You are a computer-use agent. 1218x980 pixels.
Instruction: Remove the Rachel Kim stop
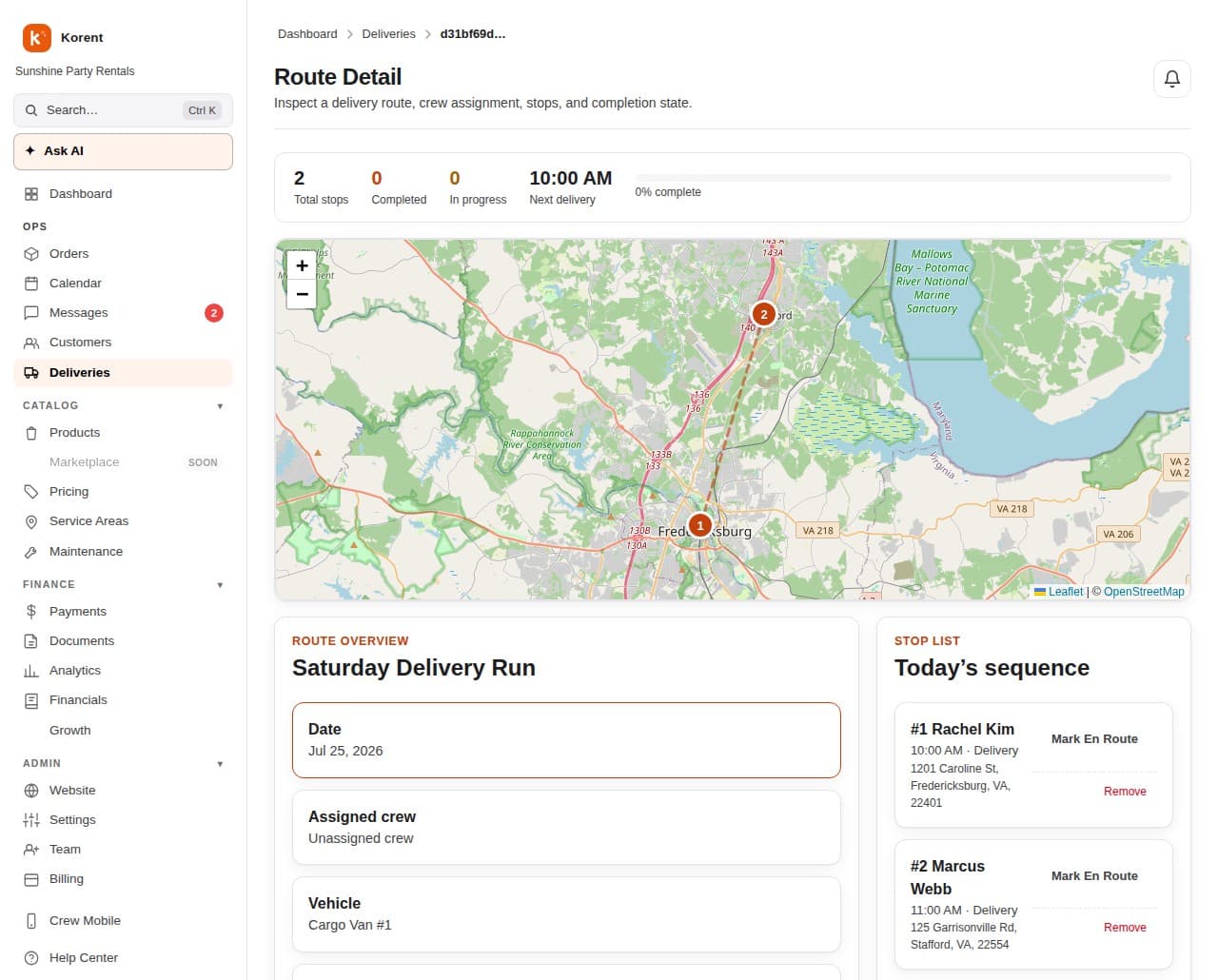(x=1125, y=792)
